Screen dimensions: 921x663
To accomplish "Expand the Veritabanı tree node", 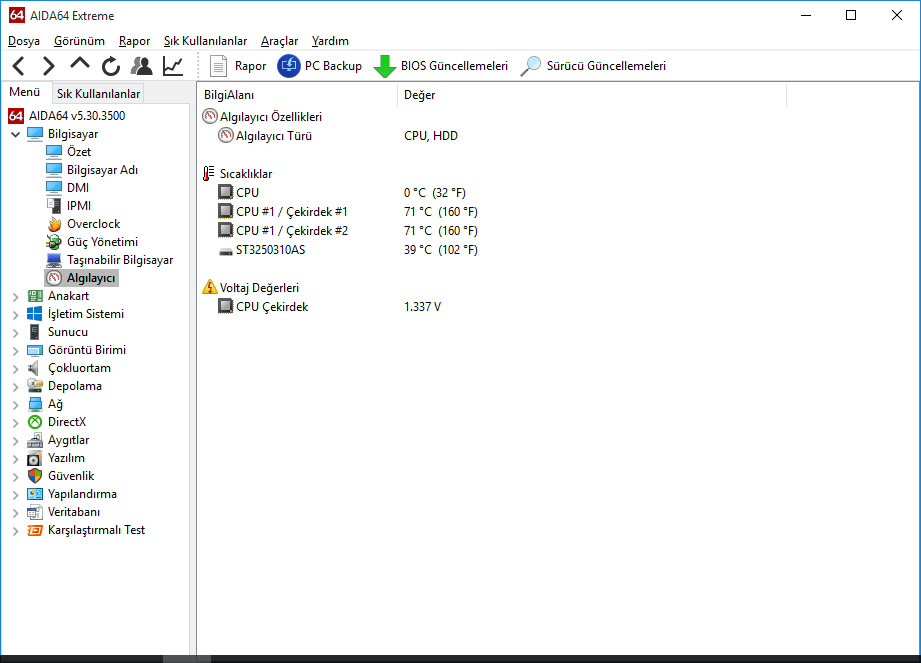I will [16, 513].
